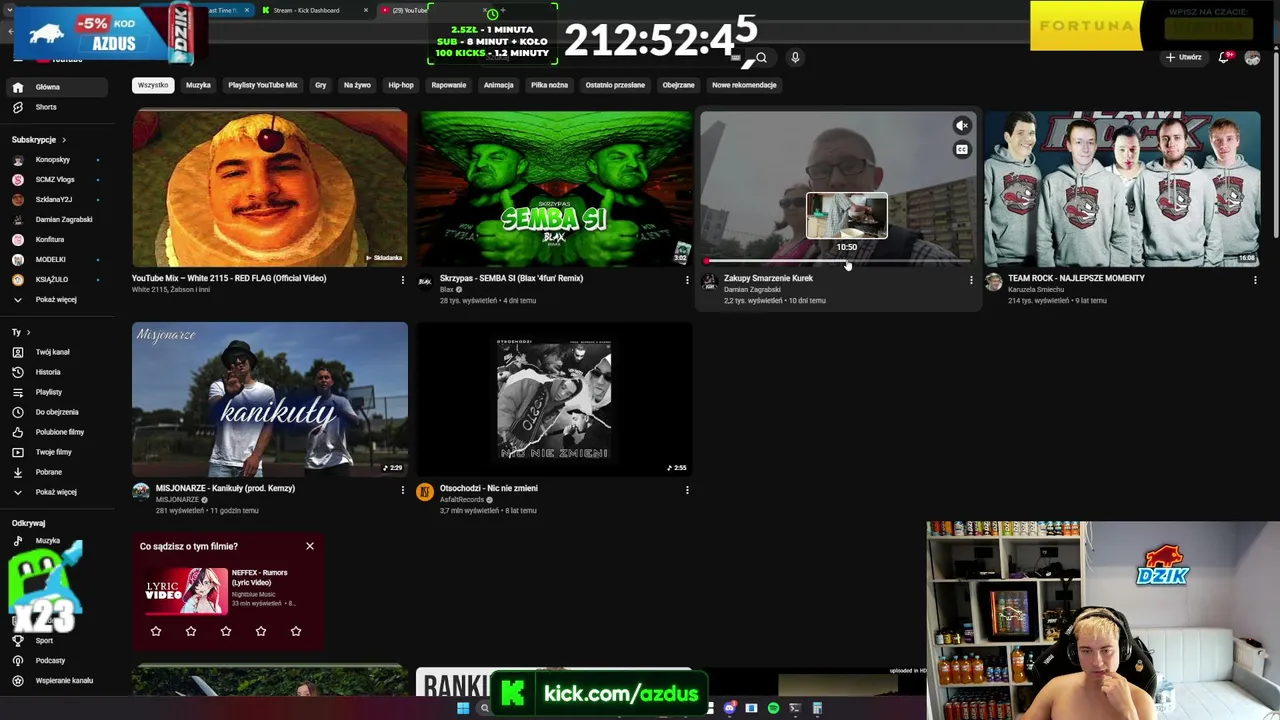Screen dimensions: 1280x720
Task: Open Podcasty in the sidebar
Action: click(55, 660)
